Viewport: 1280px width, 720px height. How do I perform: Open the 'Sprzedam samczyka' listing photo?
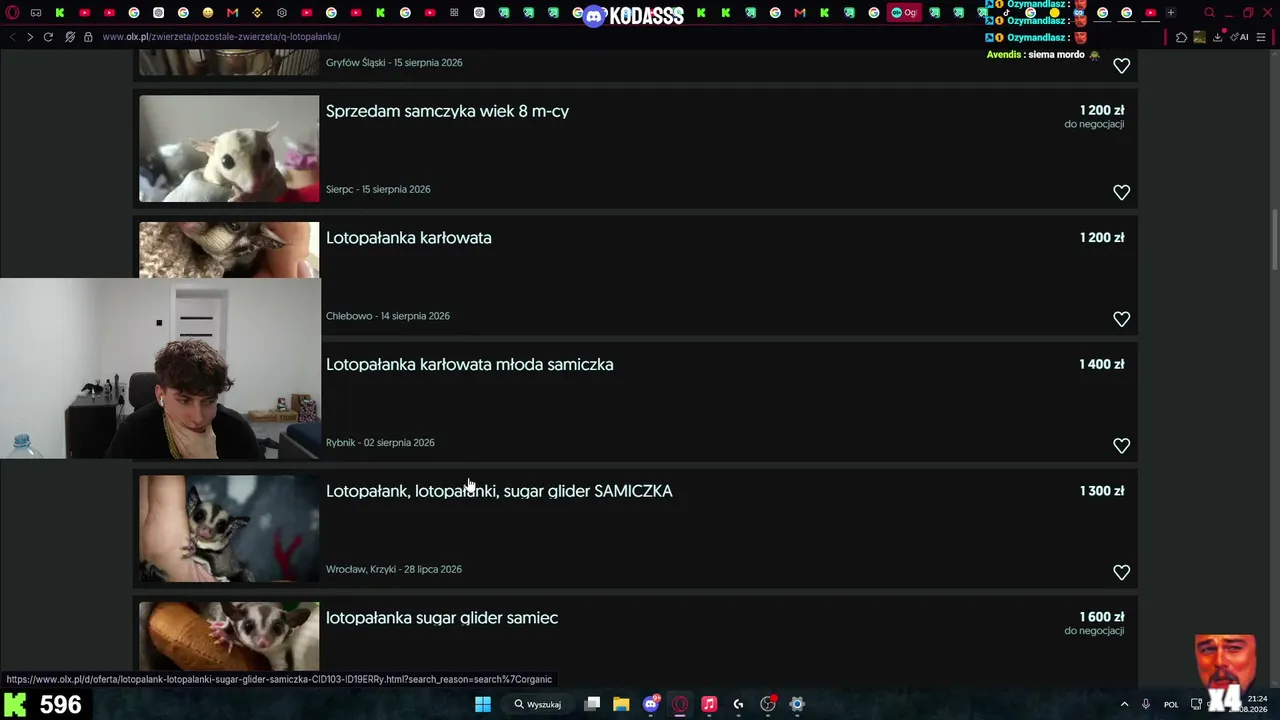[229, 148]
